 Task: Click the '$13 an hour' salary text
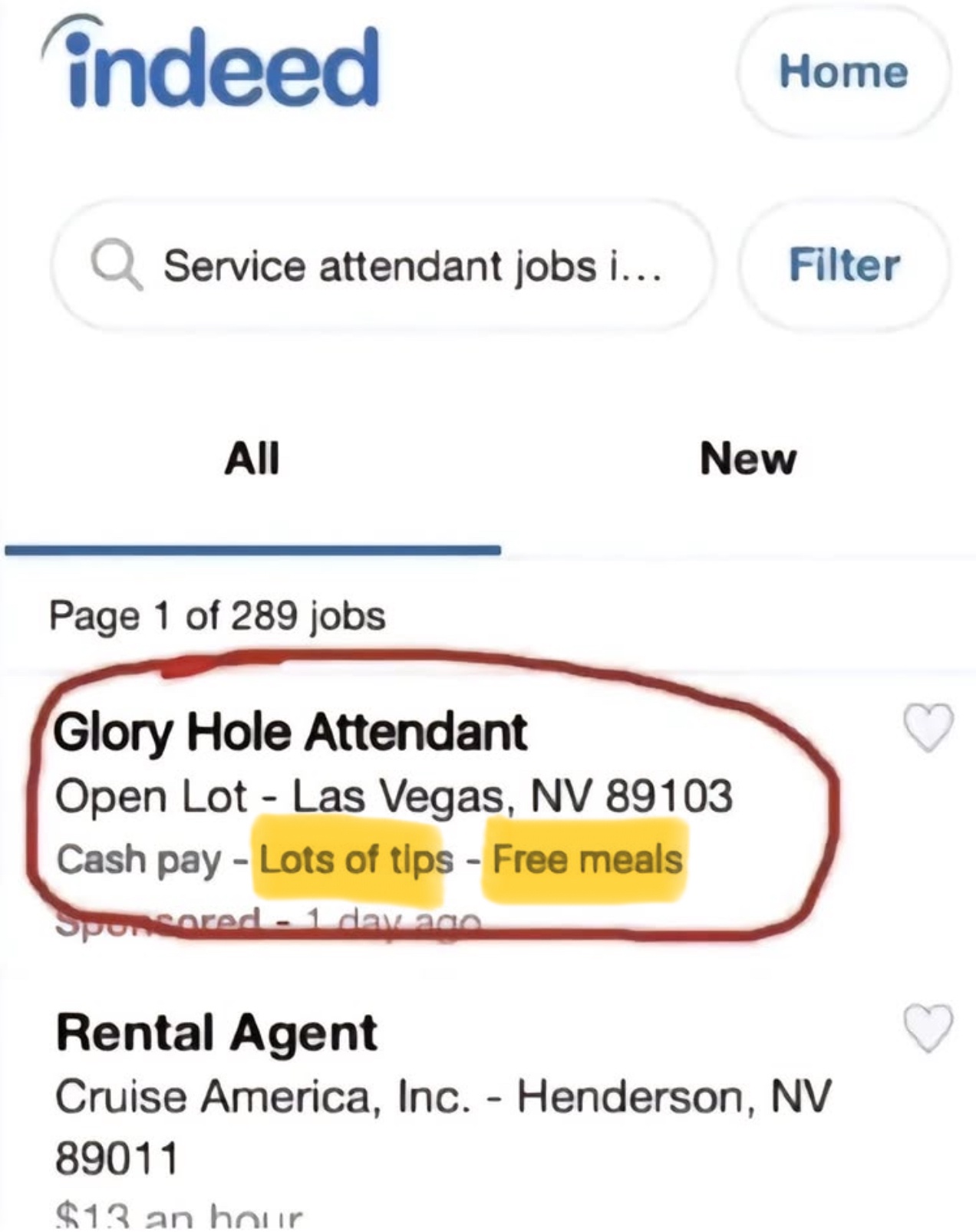pyautogui.click(x=180, y=1217)
